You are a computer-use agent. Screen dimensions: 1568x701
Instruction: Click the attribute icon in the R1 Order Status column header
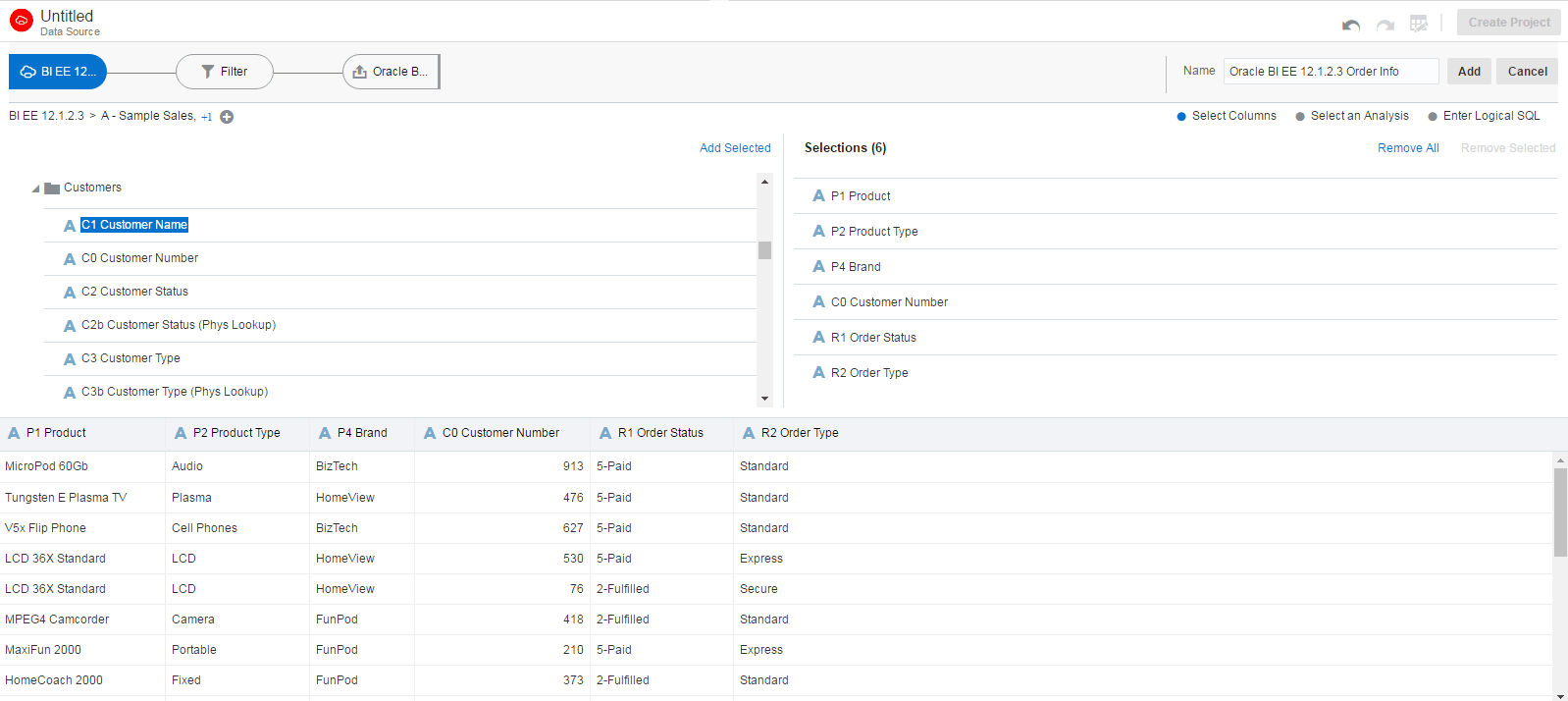tap(605, 433)
